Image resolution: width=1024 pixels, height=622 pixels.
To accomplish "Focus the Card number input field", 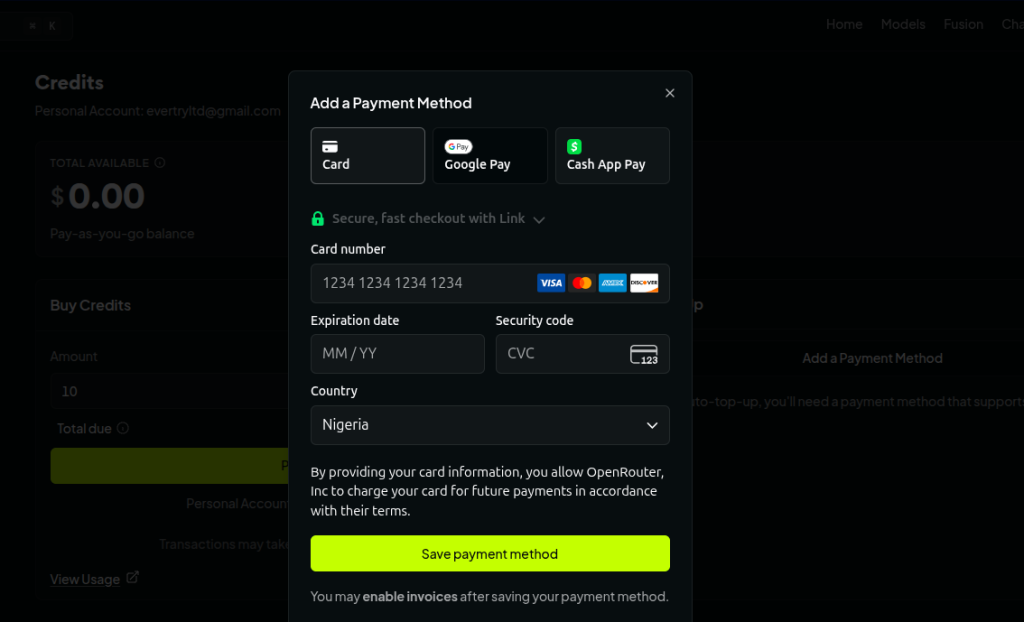I will click(490, 283).
